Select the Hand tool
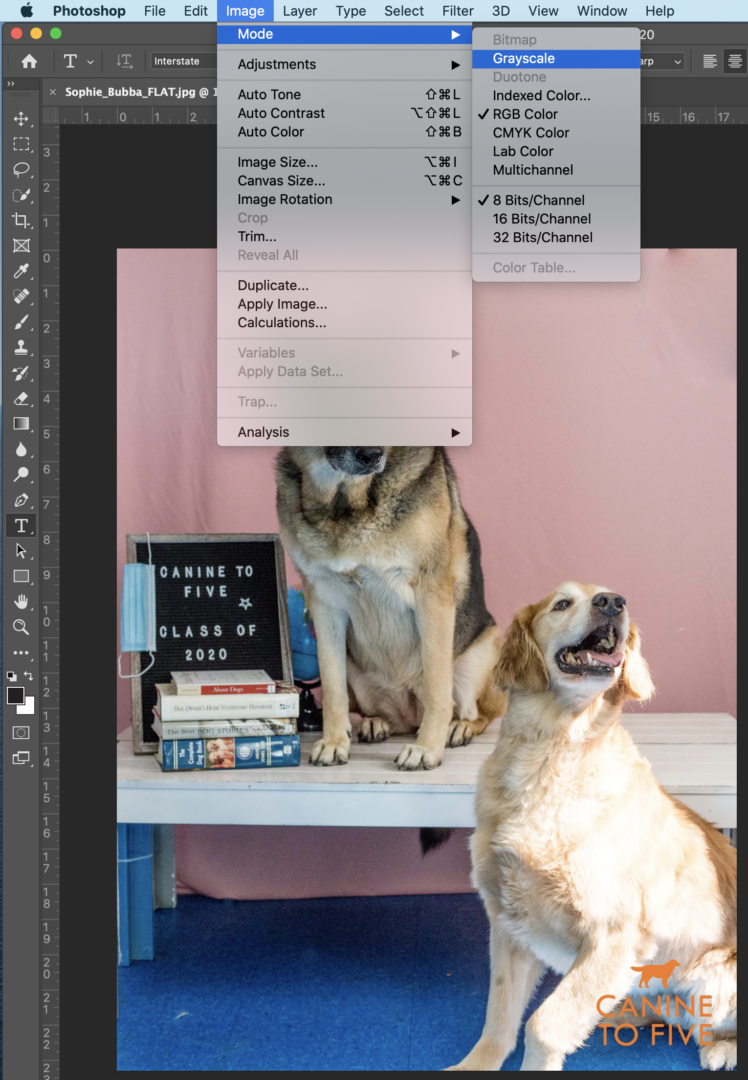The height and width of the screenshot is (1080, 748). click(x=21, y=601)
